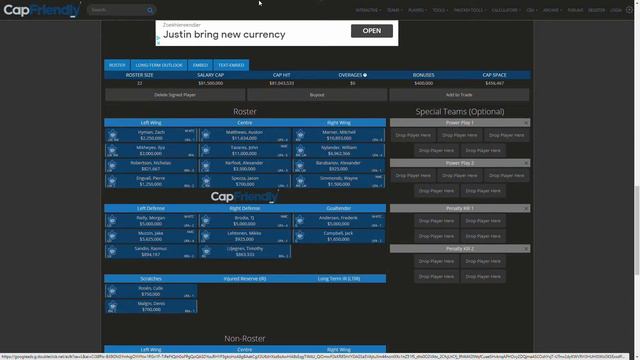Click team logo on Mikheyev, Ilya card
This screenshot has height=360, width=640.
click(x=112, y=149)
